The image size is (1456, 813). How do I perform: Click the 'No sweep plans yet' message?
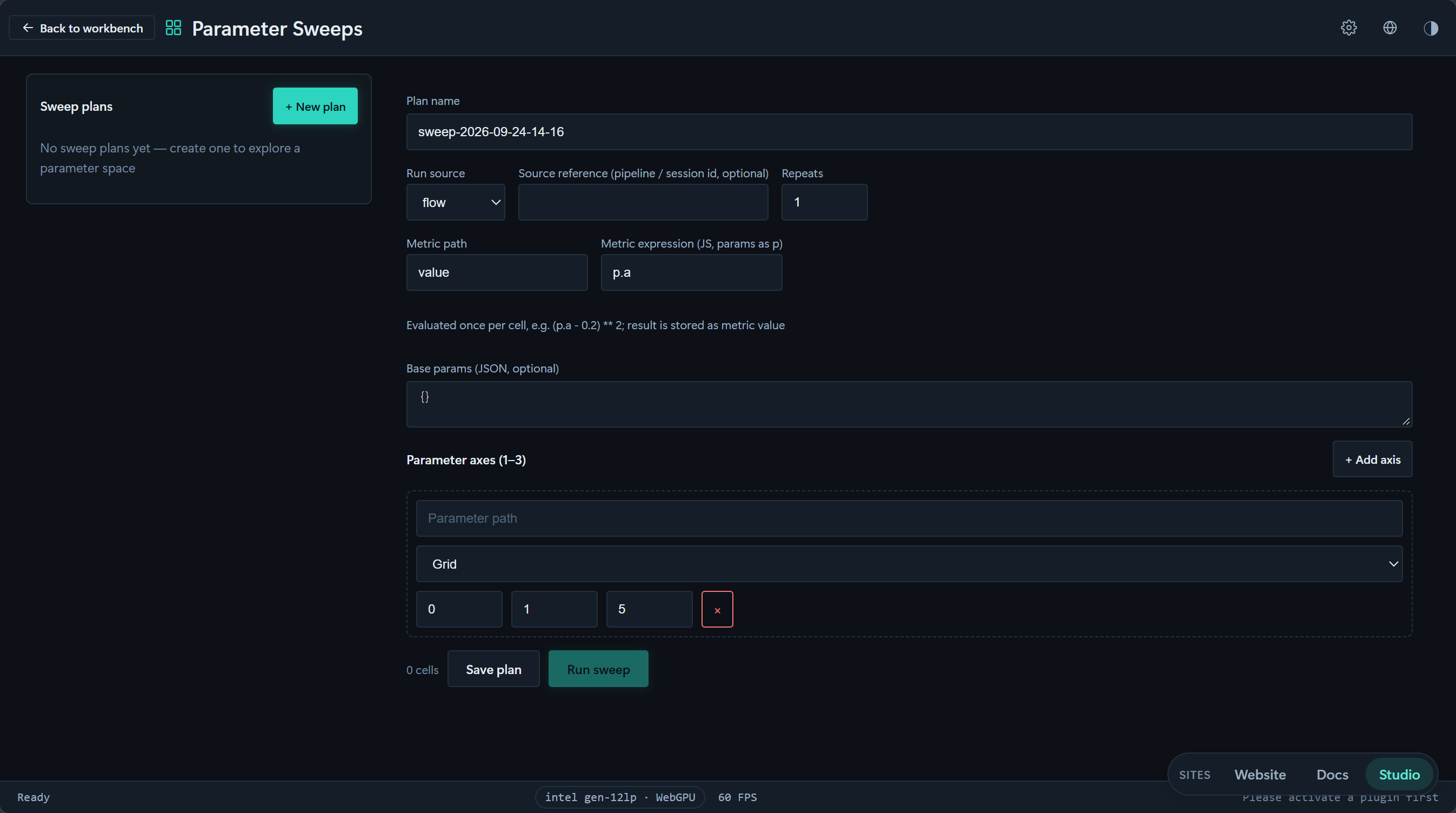coord(170,158)
